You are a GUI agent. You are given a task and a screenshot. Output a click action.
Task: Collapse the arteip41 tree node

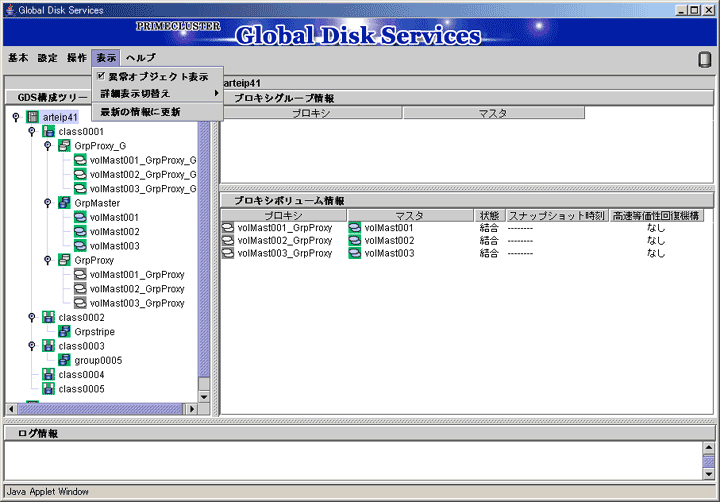coord(16,117)
